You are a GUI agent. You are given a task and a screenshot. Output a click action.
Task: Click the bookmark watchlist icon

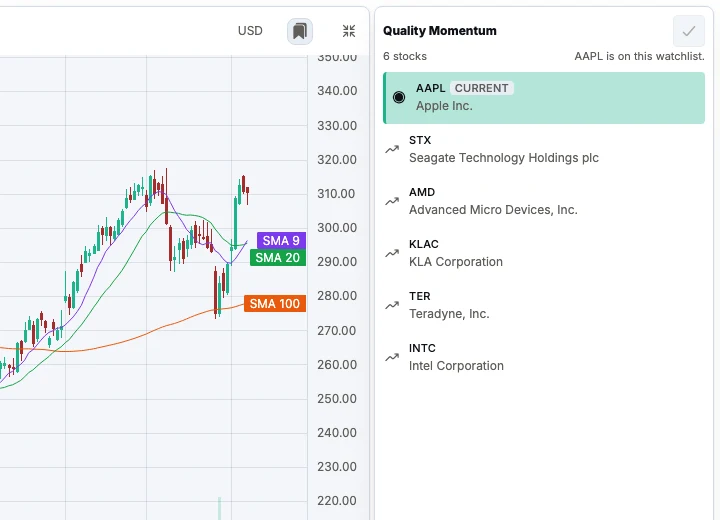pos(300,31)
